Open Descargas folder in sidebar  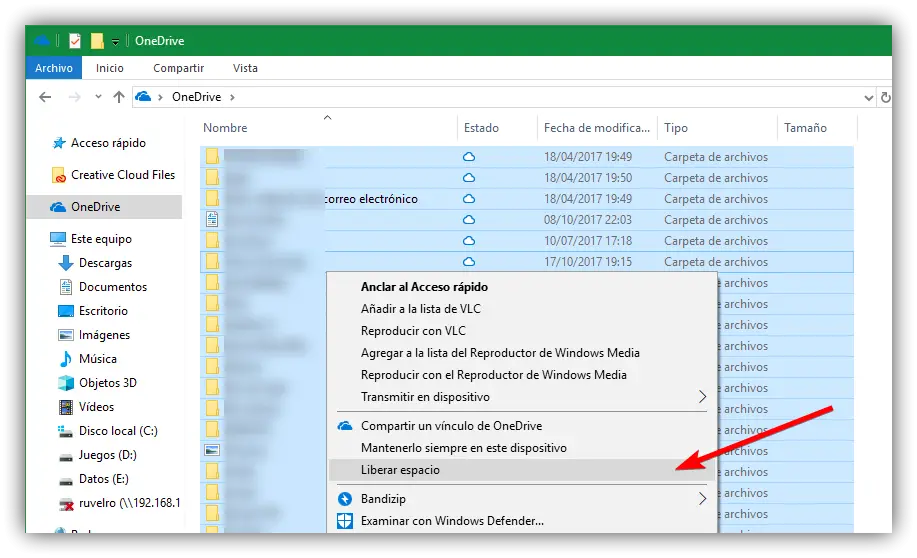105,263
